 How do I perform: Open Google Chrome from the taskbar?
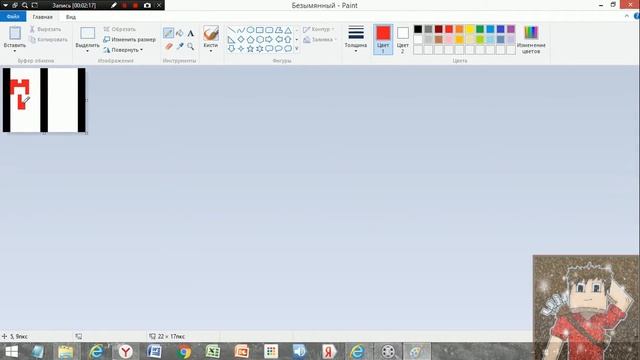(x=184, y=351)
